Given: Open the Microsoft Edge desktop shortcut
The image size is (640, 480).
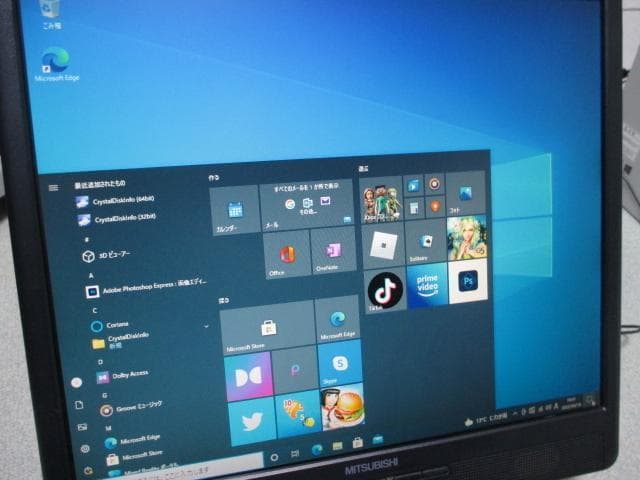Looking at the screenshot, I should [56, 64].
